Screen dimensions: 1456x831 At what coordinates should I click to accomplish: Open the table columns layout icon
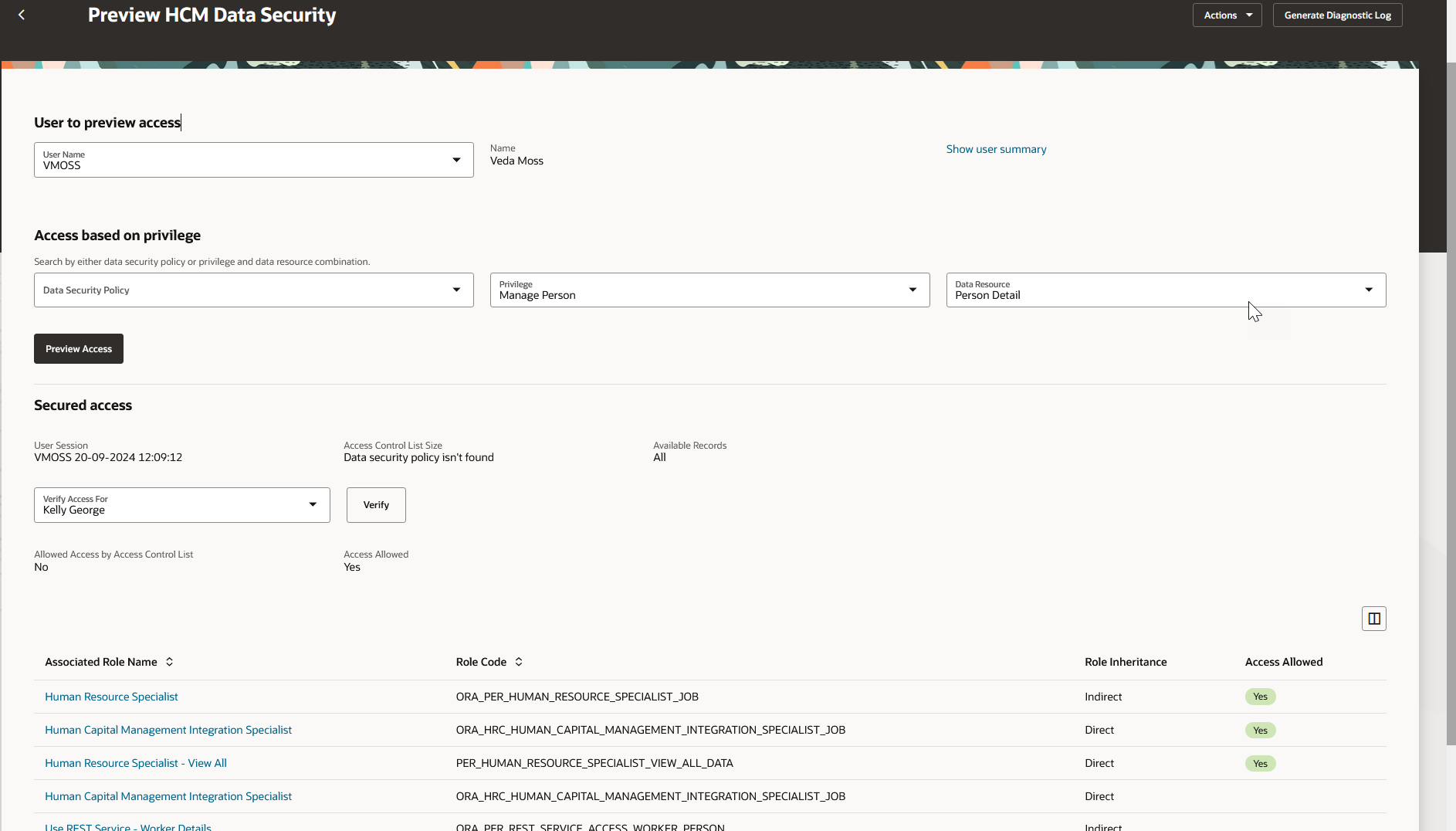(1373, 619)
